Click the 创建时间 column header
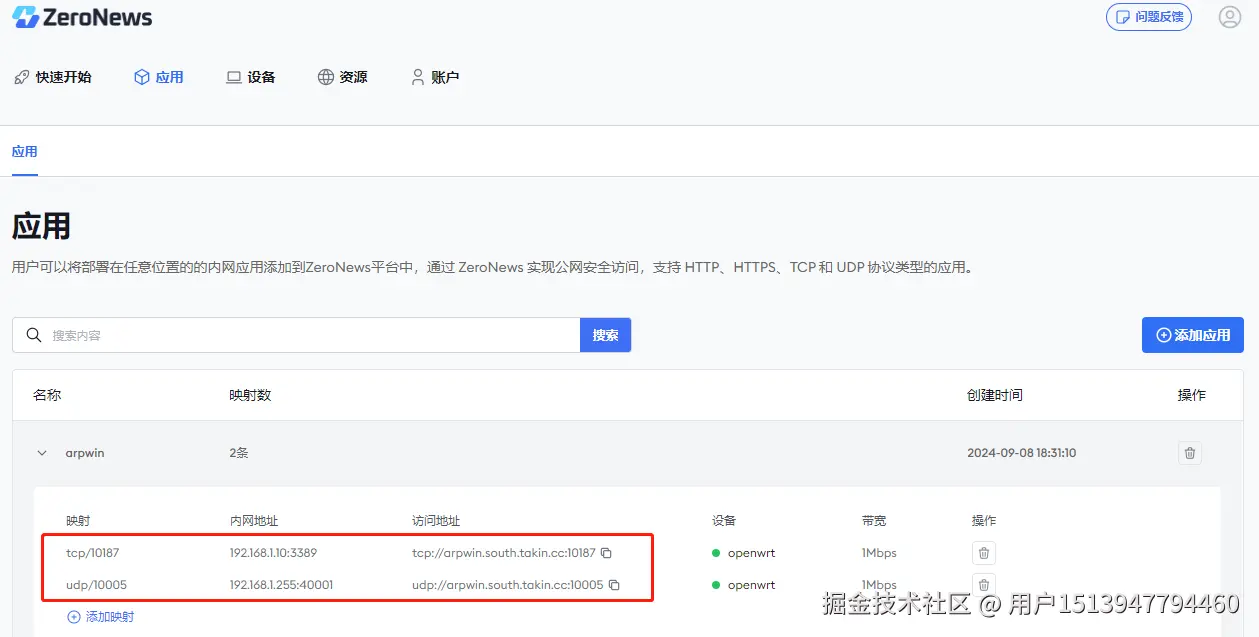Image resolution: width=1259 pixels, height=637 pixels. (995, 395)
